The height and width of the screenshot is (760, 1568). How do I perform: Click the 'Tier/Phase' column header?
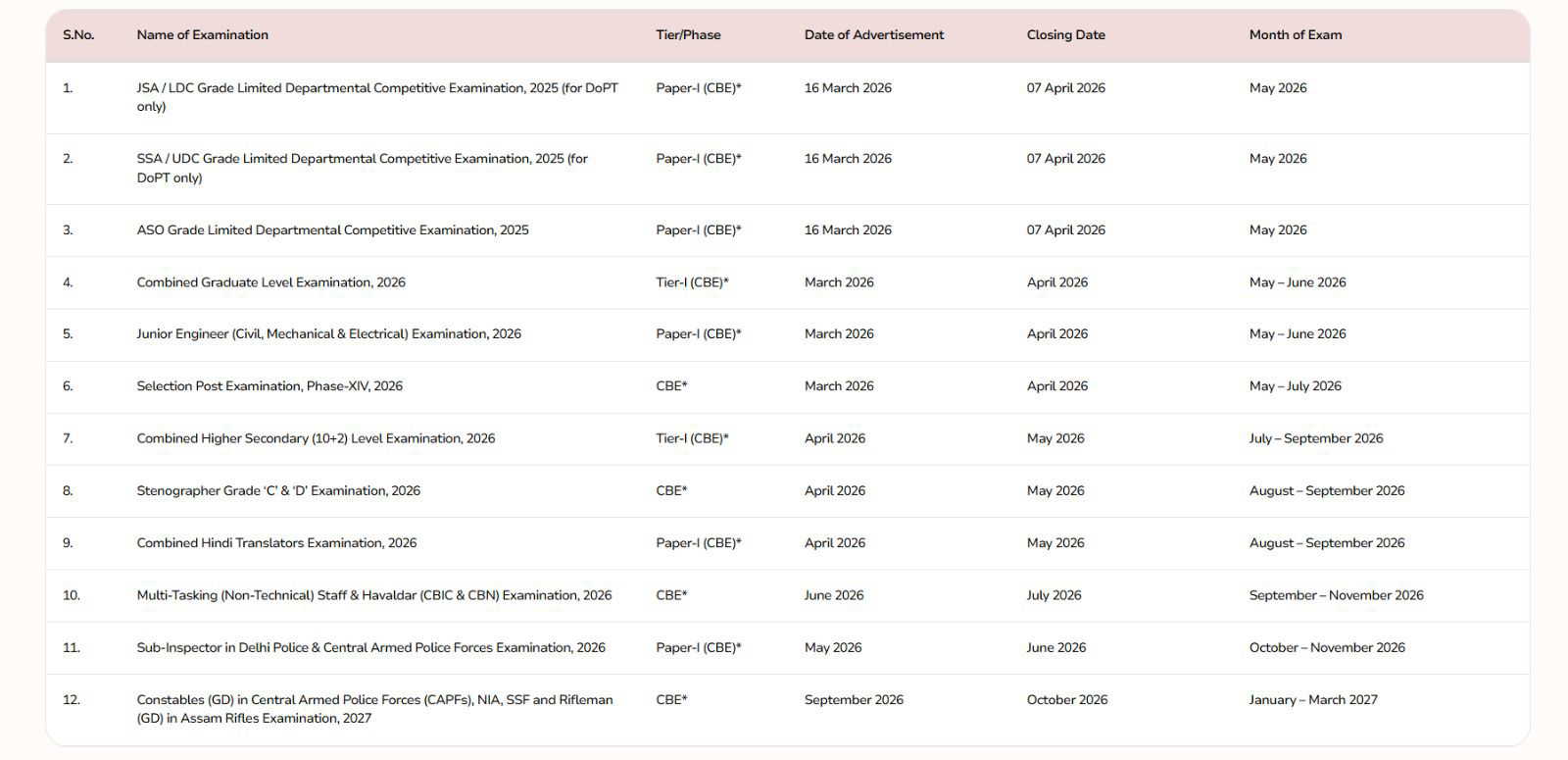(x=688, y=35)
